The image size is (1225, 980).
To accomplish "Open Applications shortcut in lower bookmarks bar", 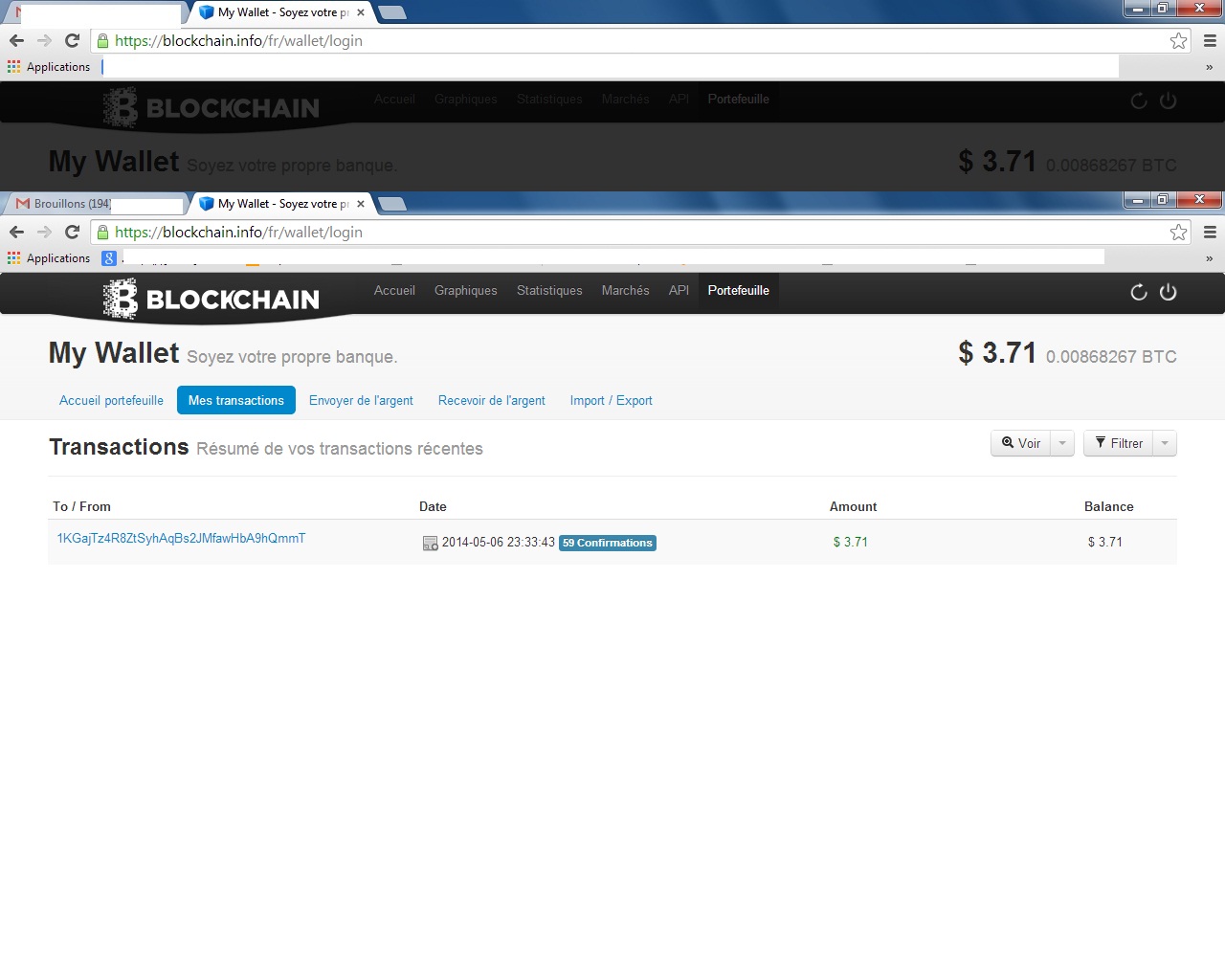I will coord(49,257).
